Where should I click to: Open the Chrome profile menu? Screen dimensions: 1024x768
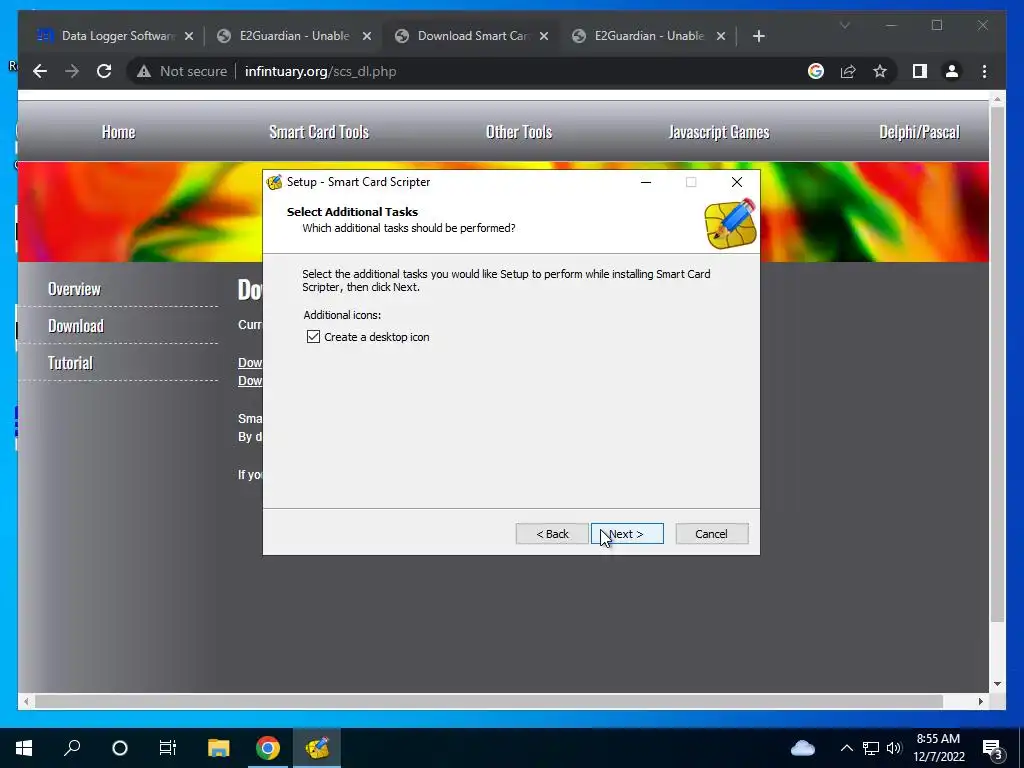click(x=952, y=71)
